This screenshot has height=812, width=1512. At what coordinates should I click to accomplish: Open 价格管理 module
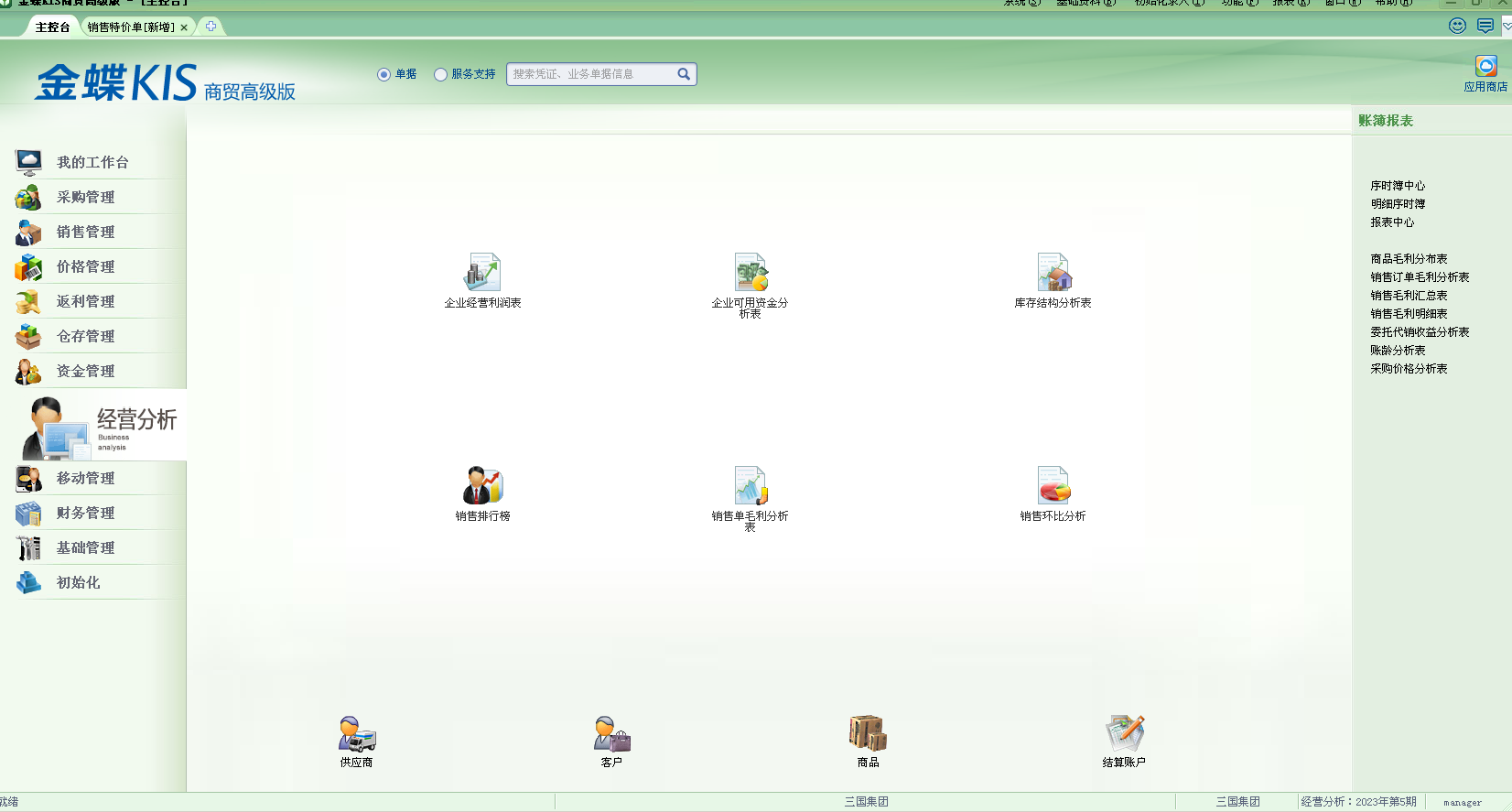pyautogui.click(x=93, y=266)
